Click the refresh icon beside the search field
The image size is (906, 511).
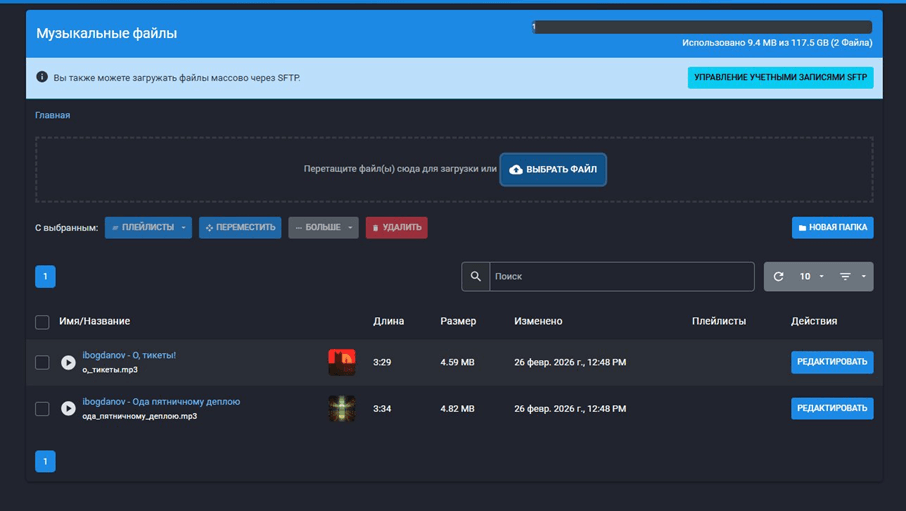(x=779, y=277)
